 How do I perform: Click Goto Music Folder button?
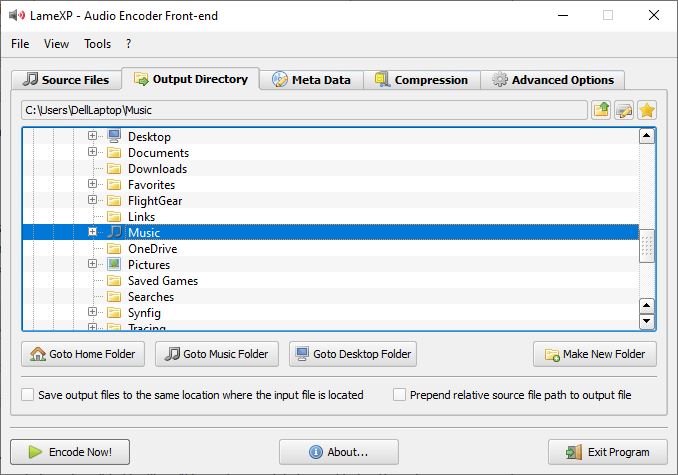[x=217, y=354]
